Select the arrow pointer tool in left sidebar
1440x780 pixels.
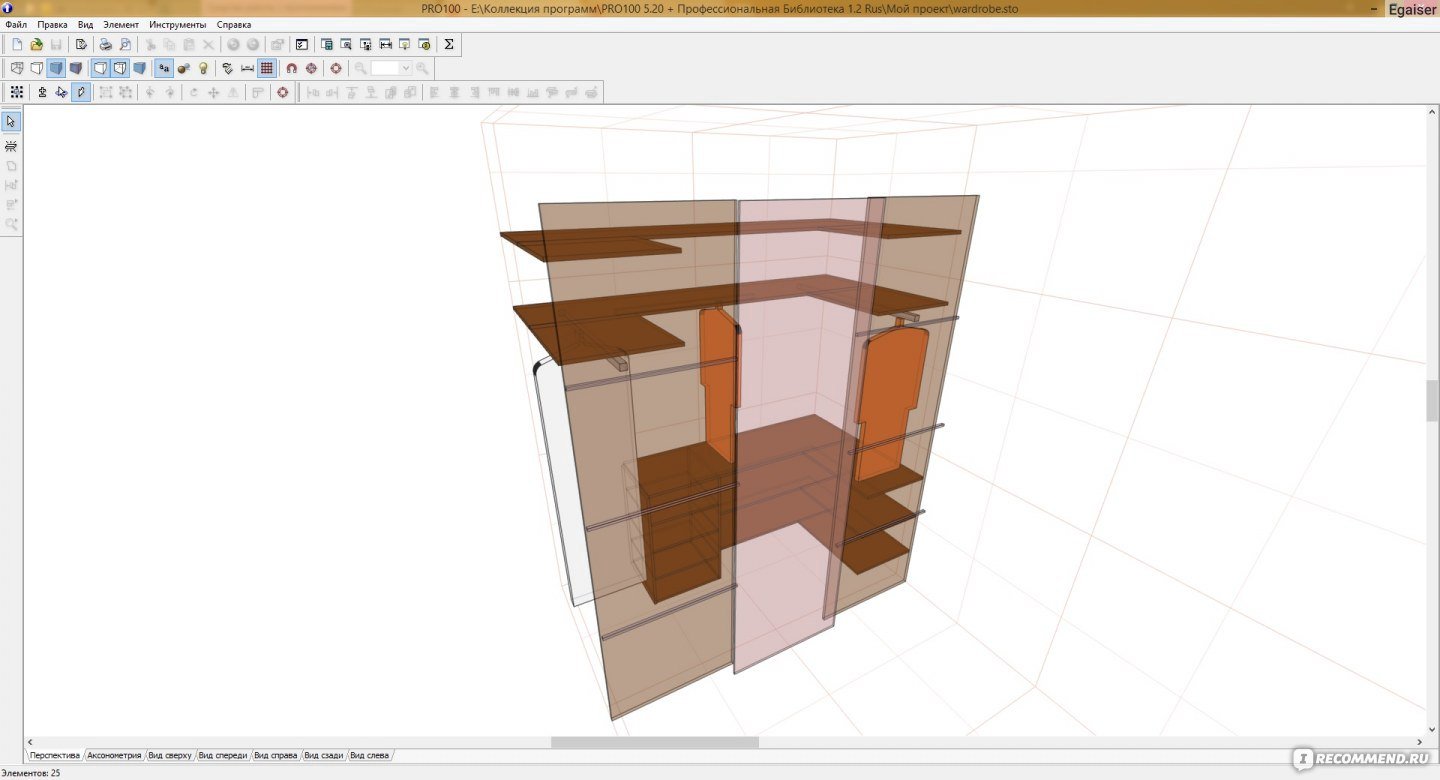11,122
